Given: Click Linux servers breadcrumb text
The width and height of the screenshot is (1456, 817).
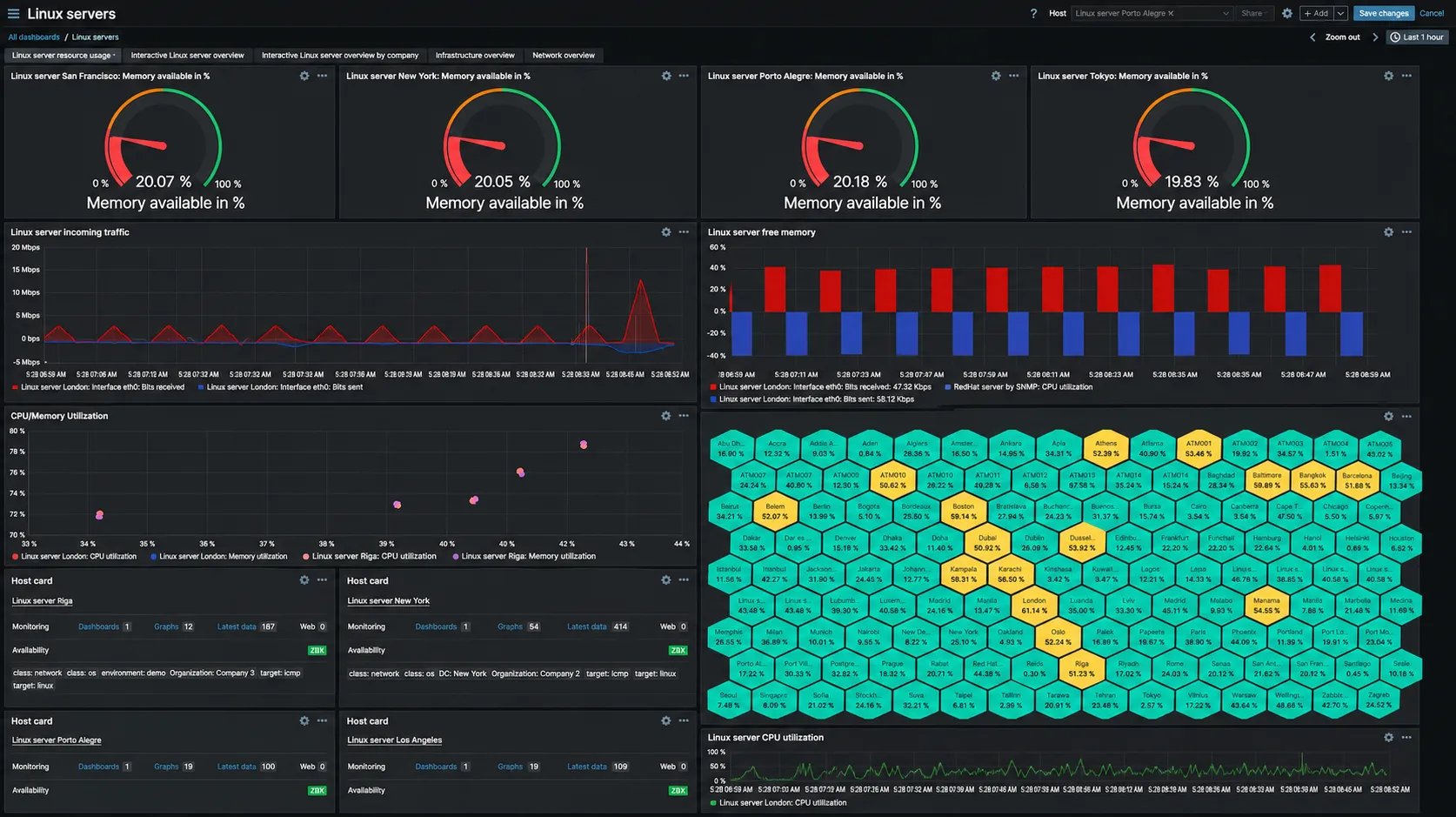Looking at the screenshot, I should pos(95,37).
